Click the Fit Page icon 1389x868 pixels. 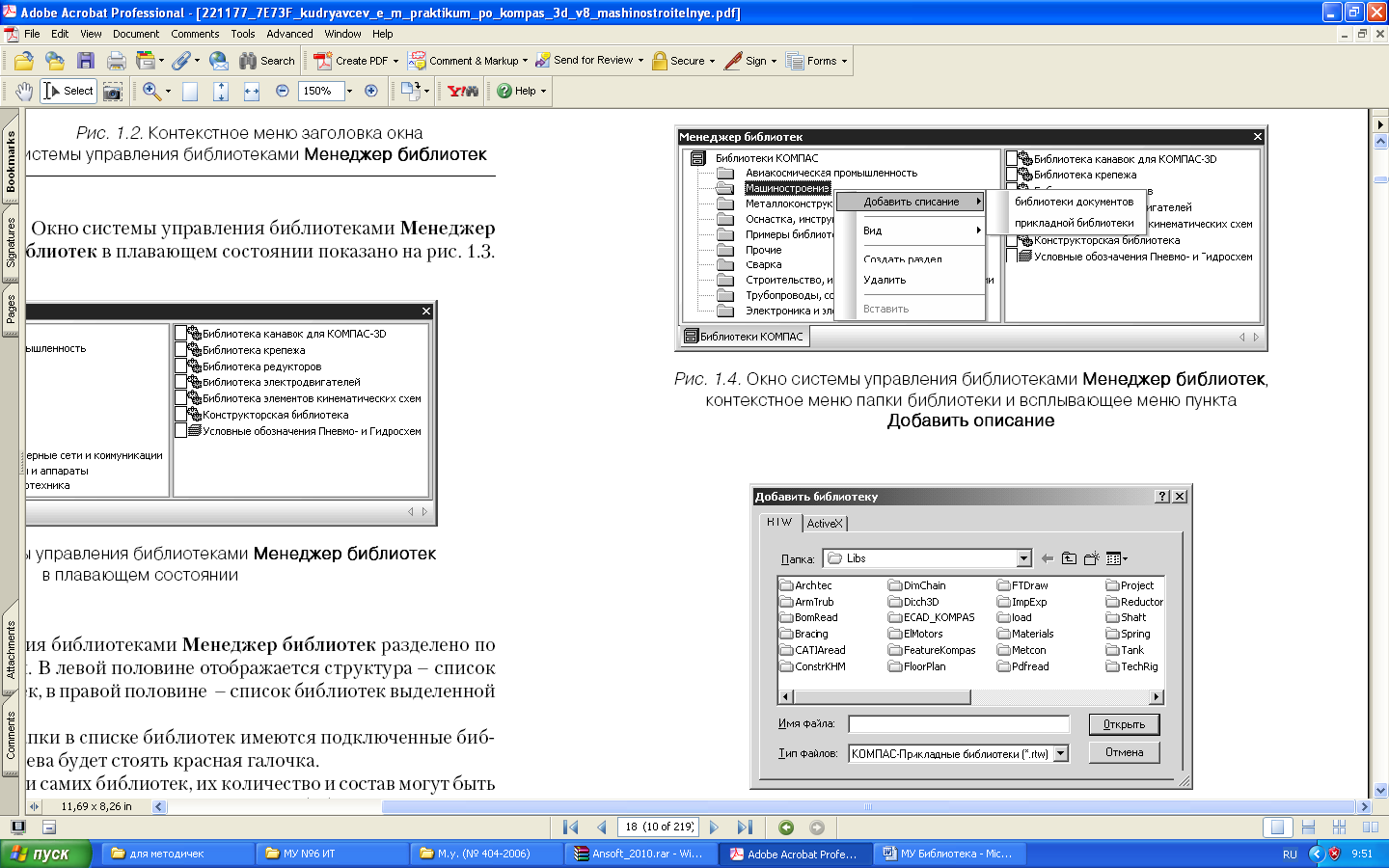pos(221,91)
